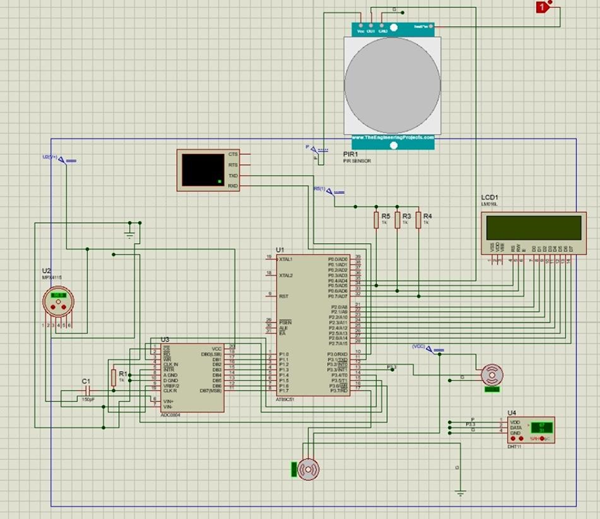Viewport: 600px width, 519px height.
Task: Select the ground symbol at bottom right
Action: click(x=460, y=492)
